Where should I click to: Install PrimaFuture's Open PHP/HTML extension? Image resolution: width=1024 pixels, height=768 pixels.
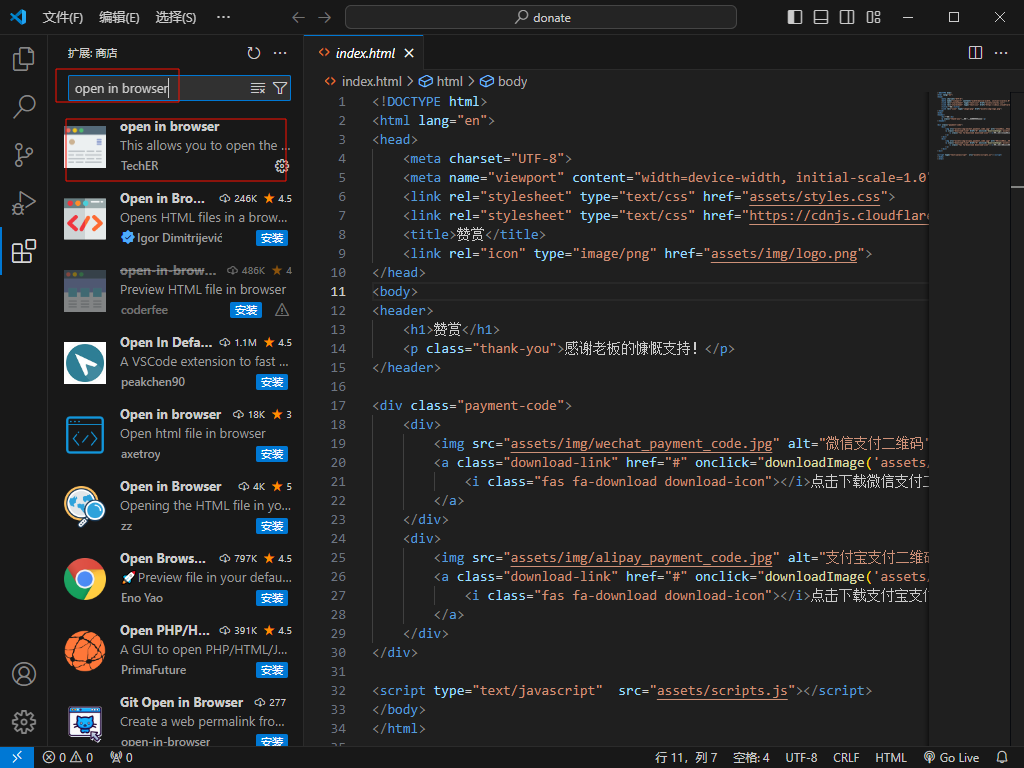272,670
